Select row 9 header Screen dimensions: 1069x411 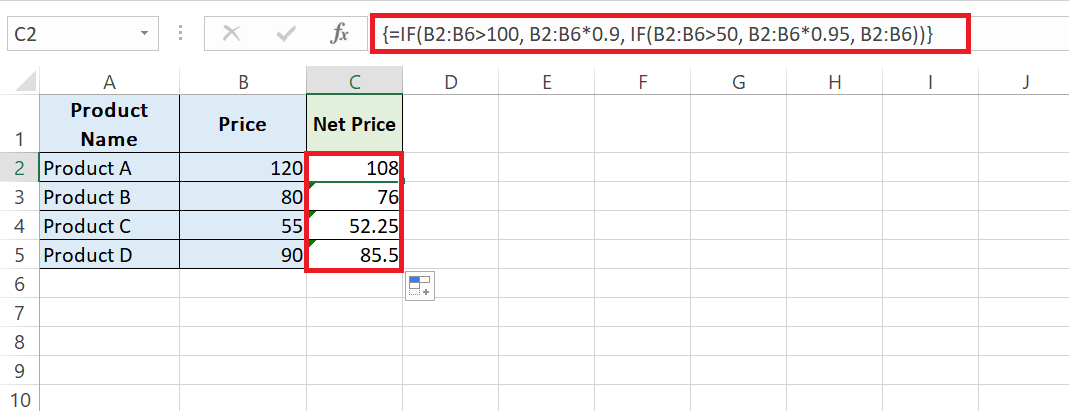19,371
